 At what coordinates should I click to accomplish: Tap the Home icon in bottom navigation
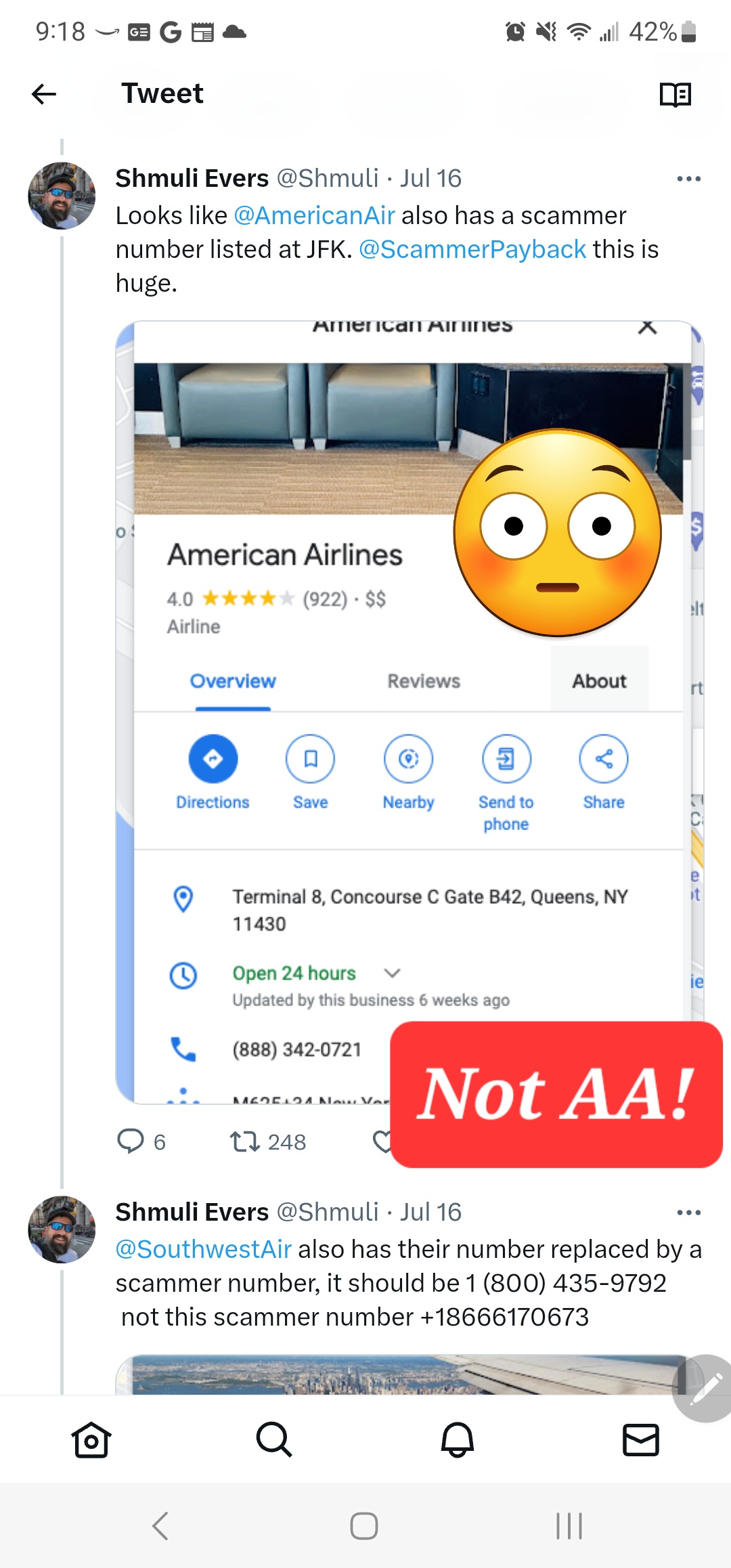coord(91,1439)
